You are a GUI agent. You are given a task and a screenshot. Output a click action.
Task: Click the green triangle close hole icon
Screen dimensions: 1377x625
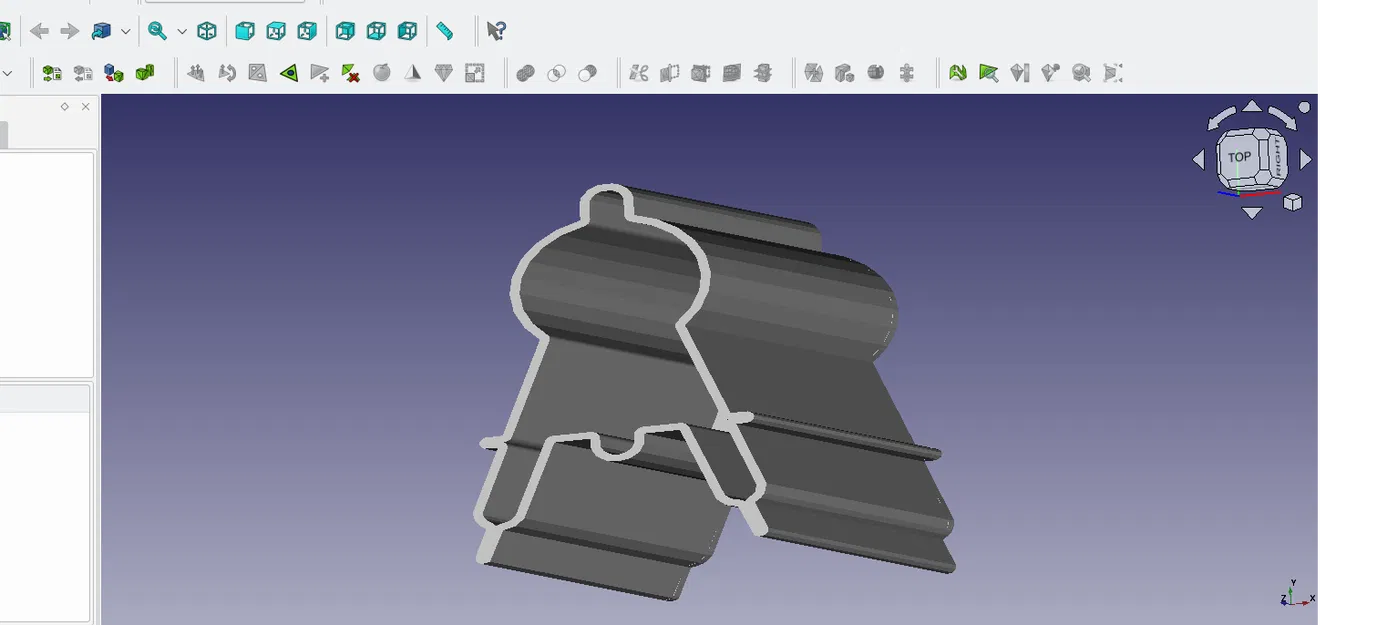tap(289, 73)
